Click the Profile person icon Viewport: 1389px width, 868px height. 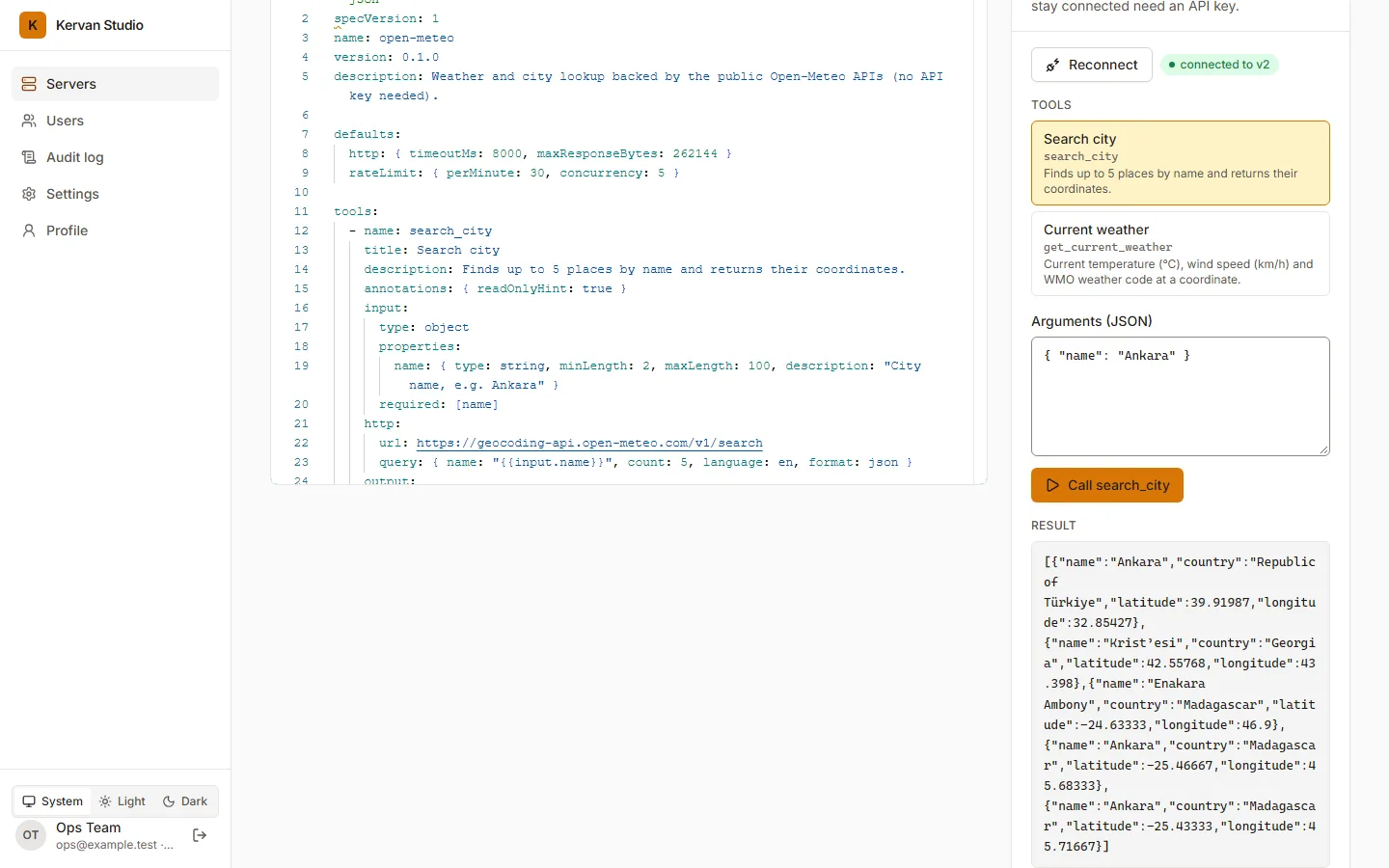[x=29, y=231]
